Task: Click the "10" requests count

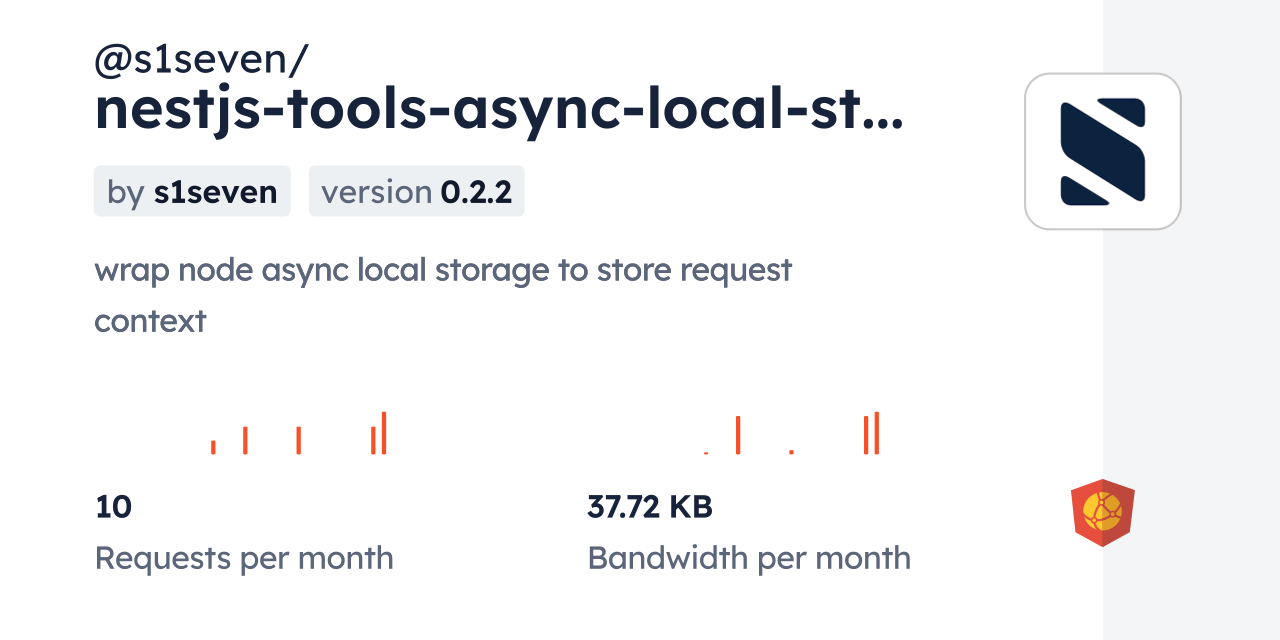Action: [113, 507]
